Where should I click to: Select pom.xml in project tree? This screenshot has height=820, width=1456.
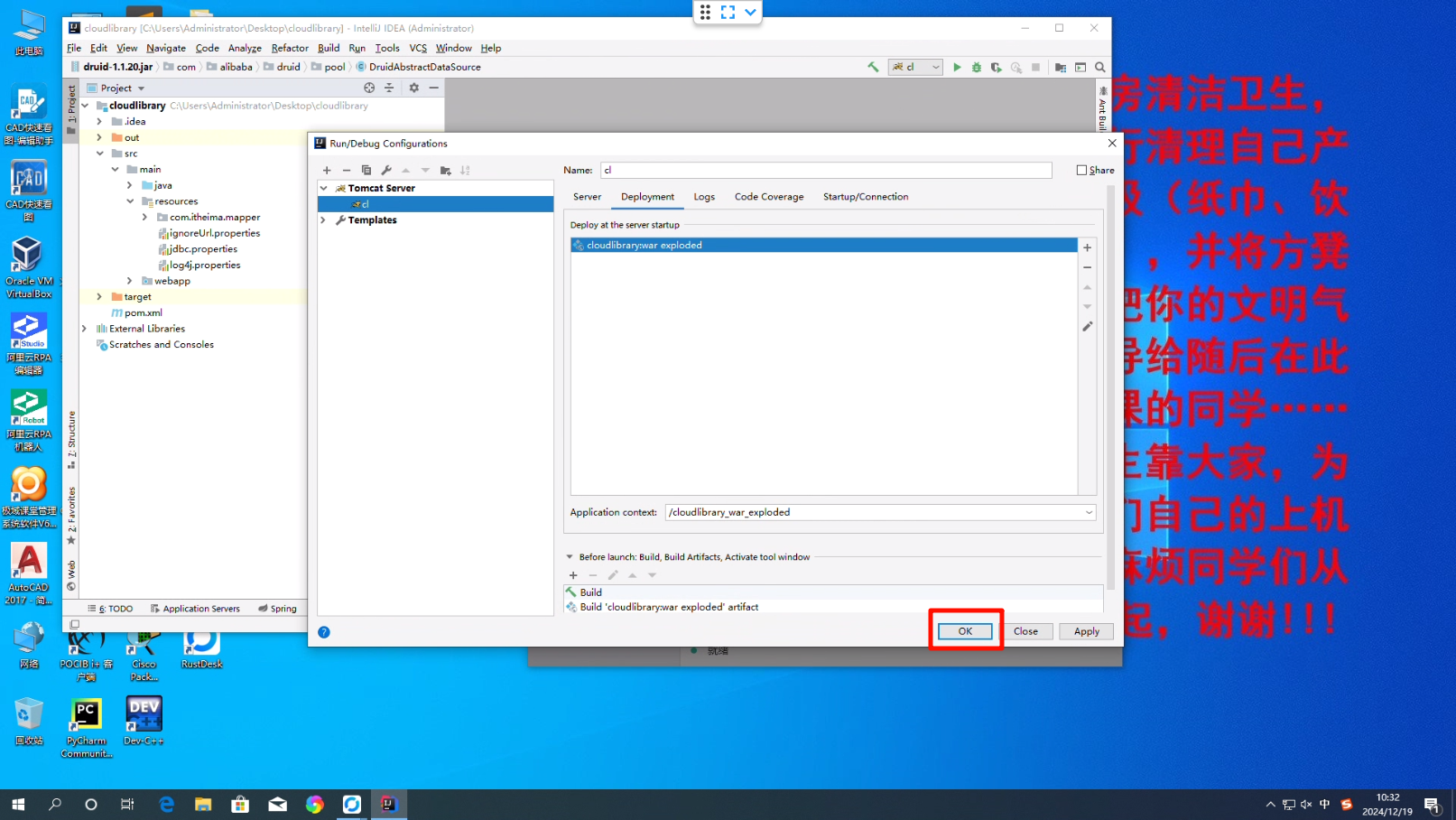pos(135,313)
